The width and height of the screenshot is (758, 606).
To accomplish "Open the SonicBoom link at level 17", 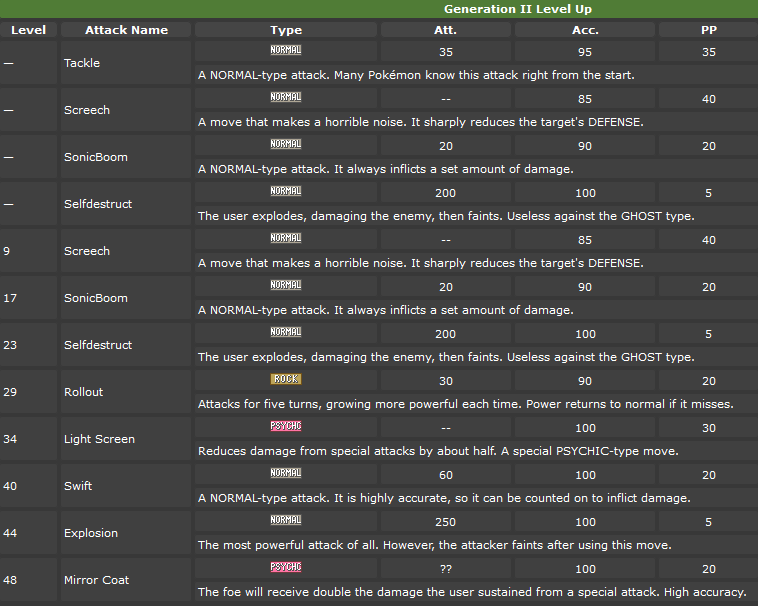I will click(96, 298).
